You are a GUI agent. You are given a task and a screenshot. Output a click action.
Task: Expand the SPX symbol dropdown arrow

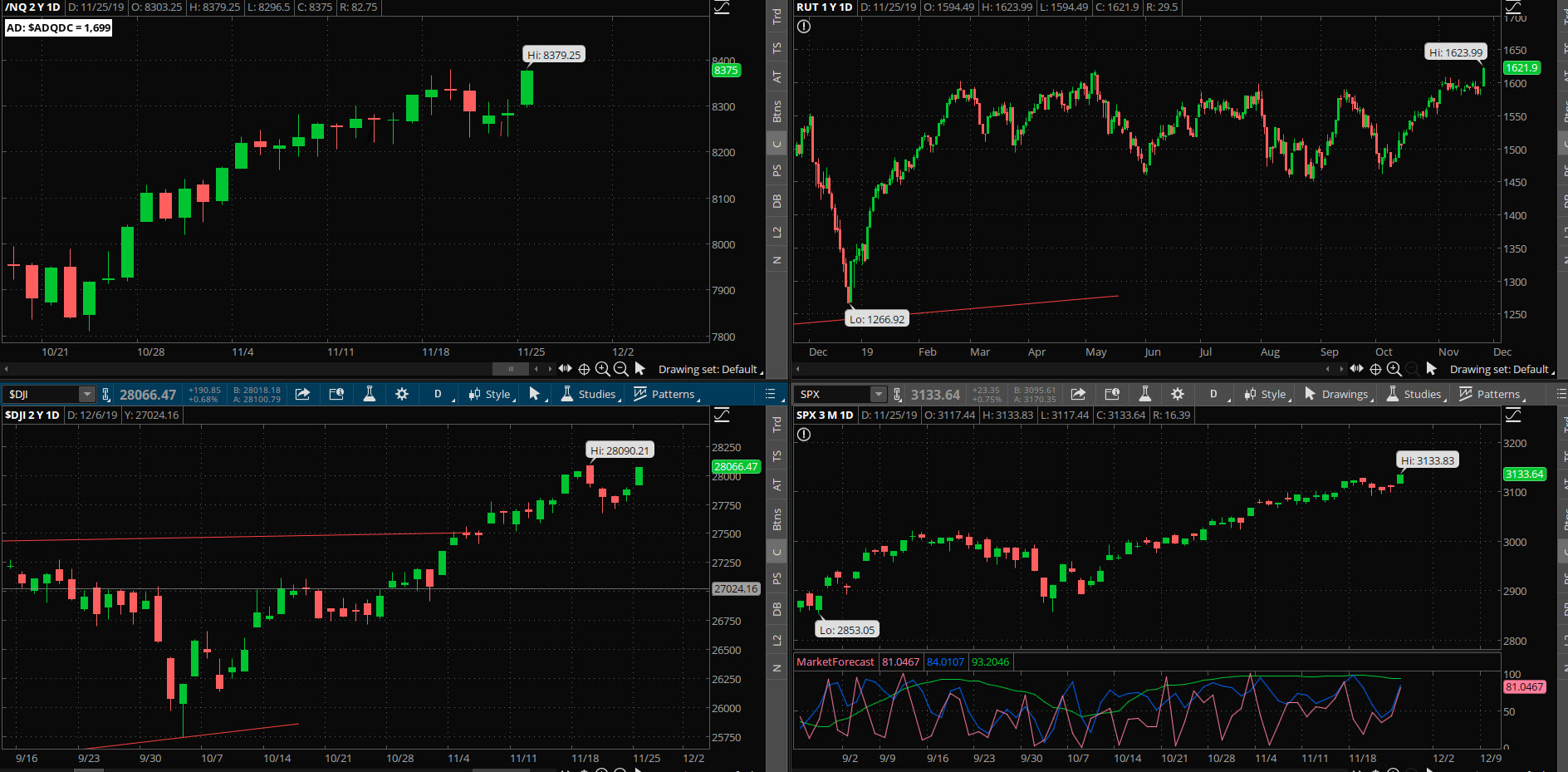pyautogui.click(x=878, y=395)
